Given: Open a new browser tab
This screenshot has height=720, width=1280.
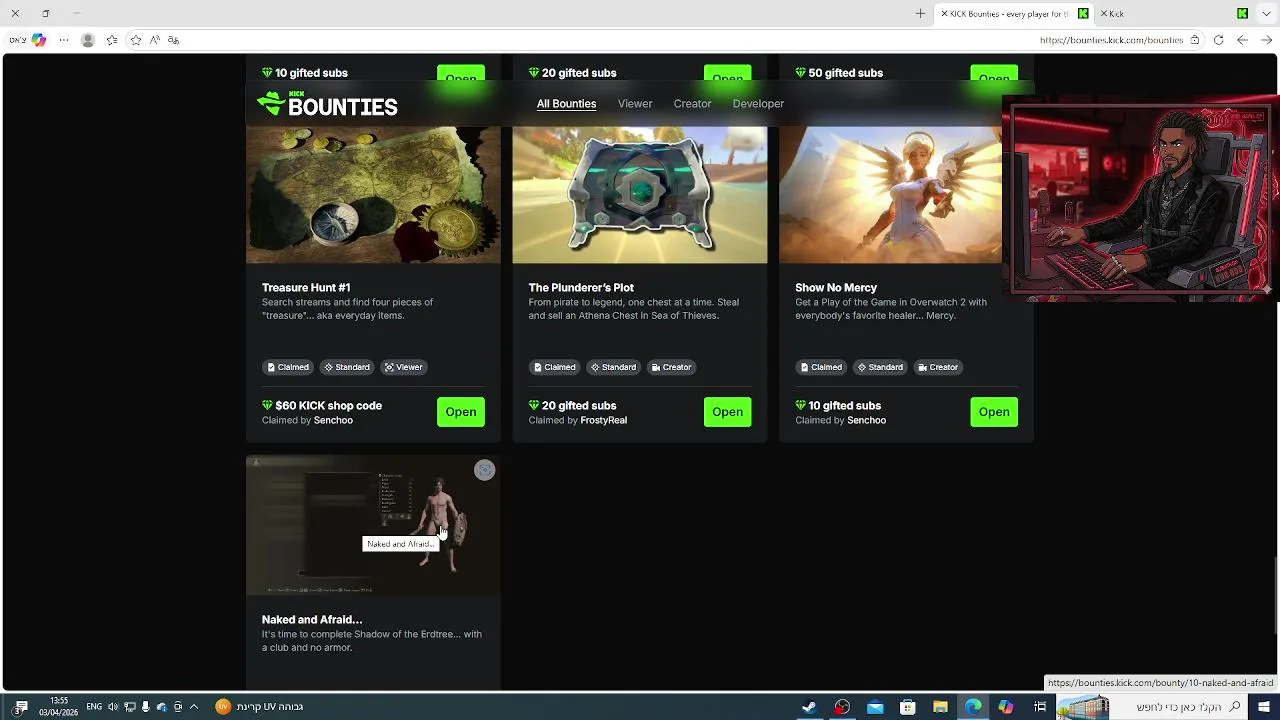Looking at the screenshot, I should tap(920, 13).
